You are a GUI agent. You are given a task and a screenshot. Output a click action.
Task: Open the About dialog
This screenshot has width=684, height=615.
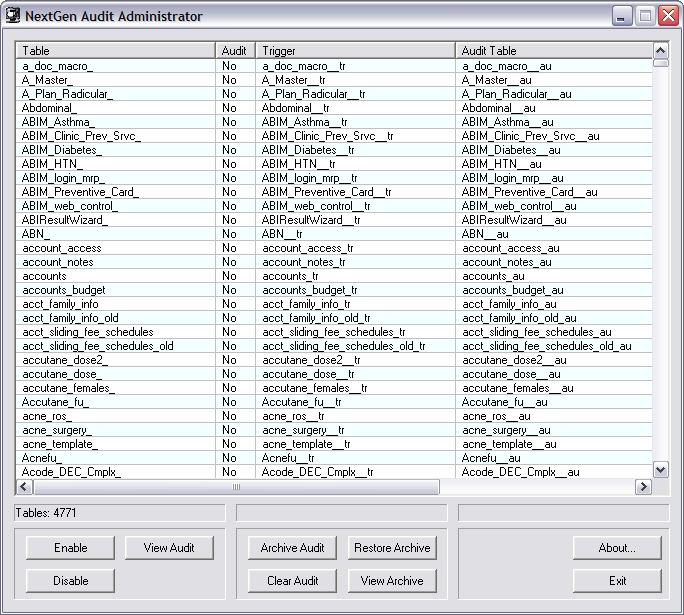point(617,548)
